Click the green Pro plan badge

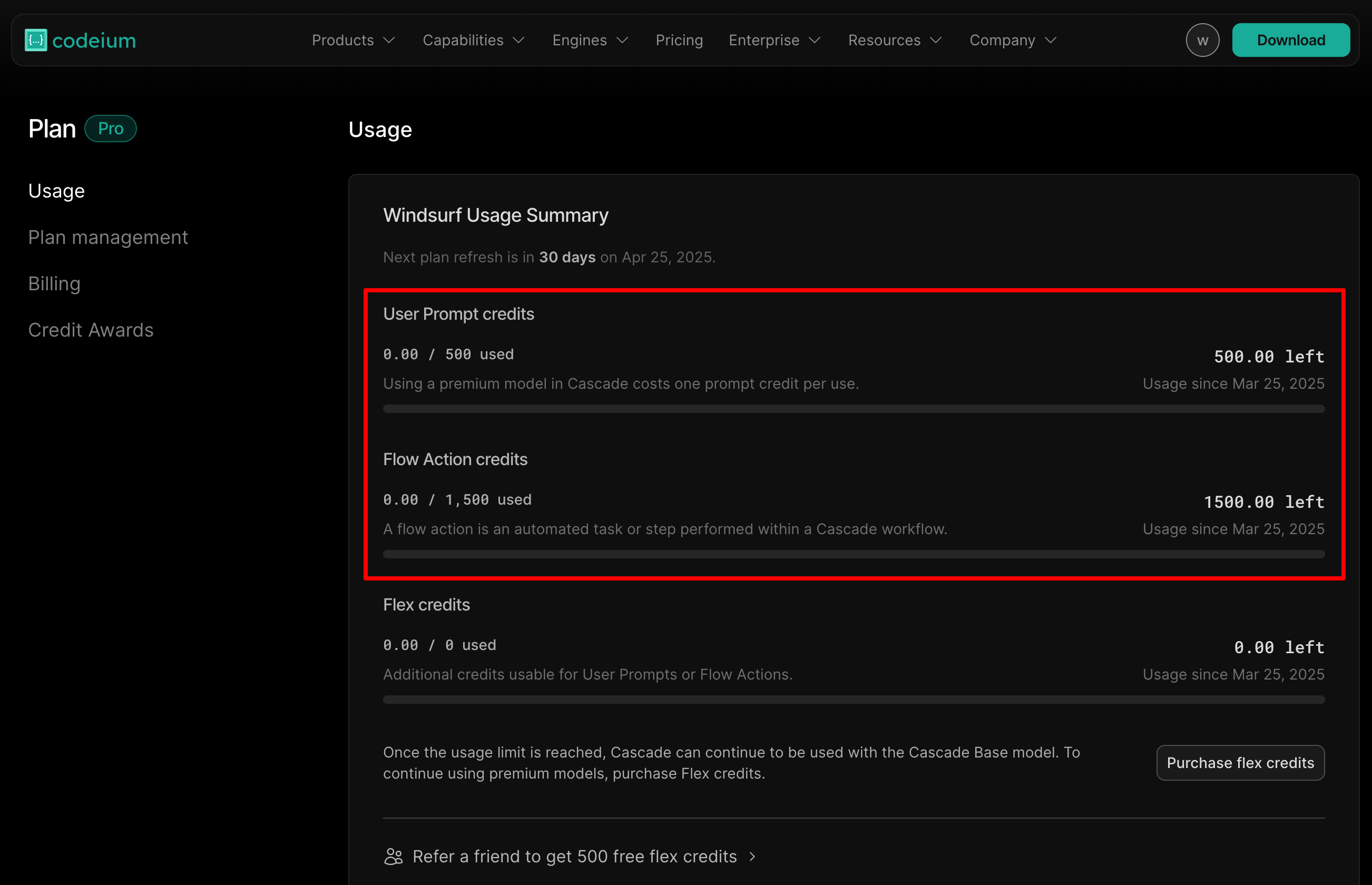coord(110,129)
